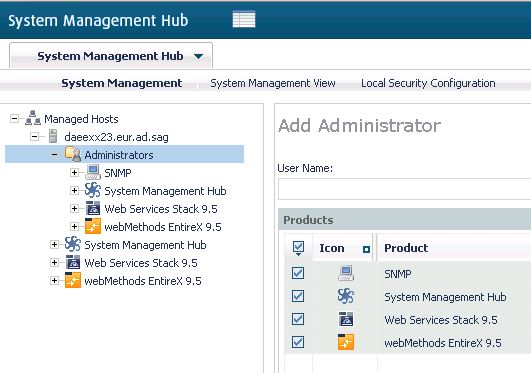The image size is (531, 373).
Task: Click webMethods EntireX icon under Administrators
Action: [93, 226]
